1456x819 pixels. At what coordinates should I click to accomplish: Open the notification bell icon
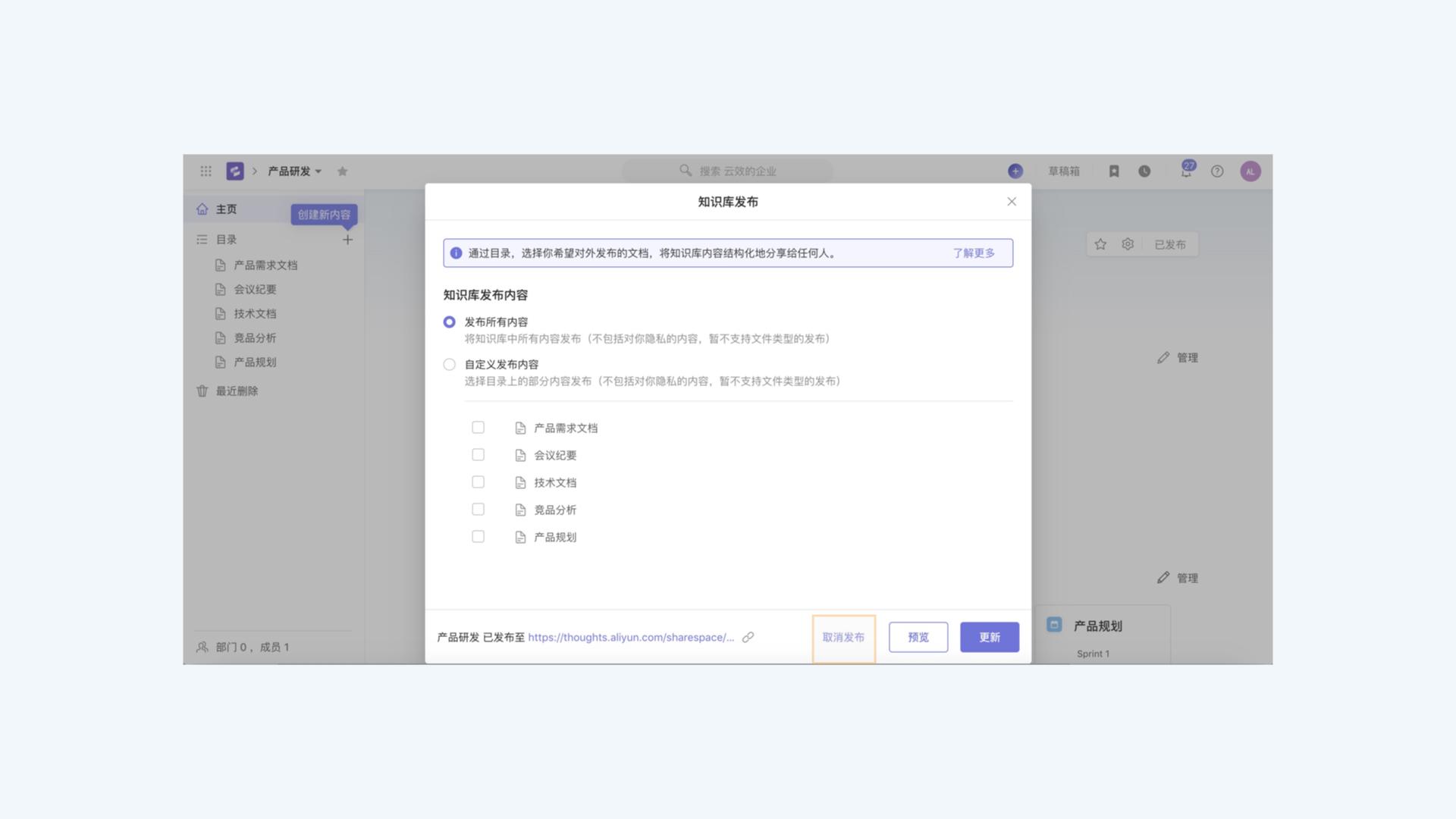tap(1186, 171)
